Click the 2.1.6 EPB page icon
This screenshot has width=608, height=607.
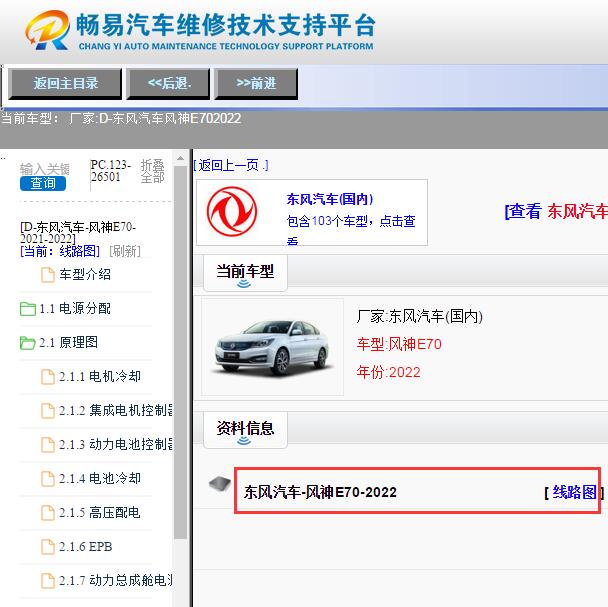click(48, 547)
